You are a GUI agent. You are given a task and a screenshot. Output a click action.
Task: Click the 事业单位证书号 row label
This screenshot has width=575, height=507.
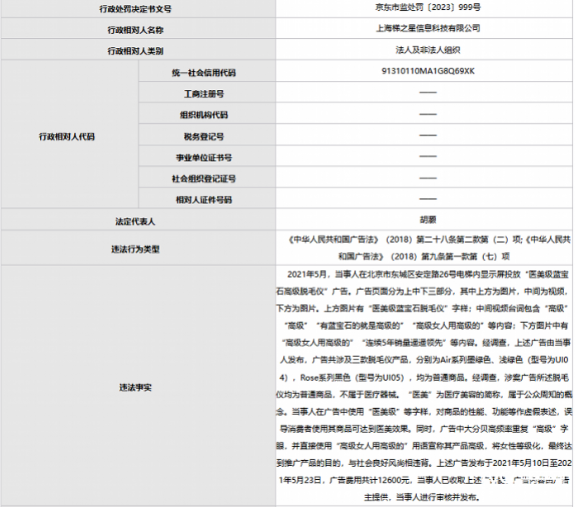[x=204, y=158]
